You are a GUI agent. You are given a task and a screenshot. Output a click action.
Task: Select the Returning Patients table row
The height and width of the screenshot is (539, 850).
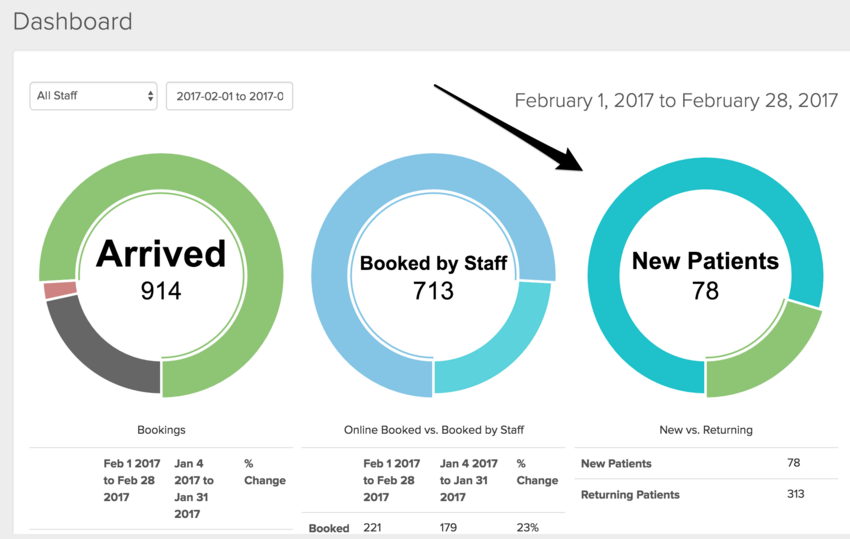click(706, 494)
